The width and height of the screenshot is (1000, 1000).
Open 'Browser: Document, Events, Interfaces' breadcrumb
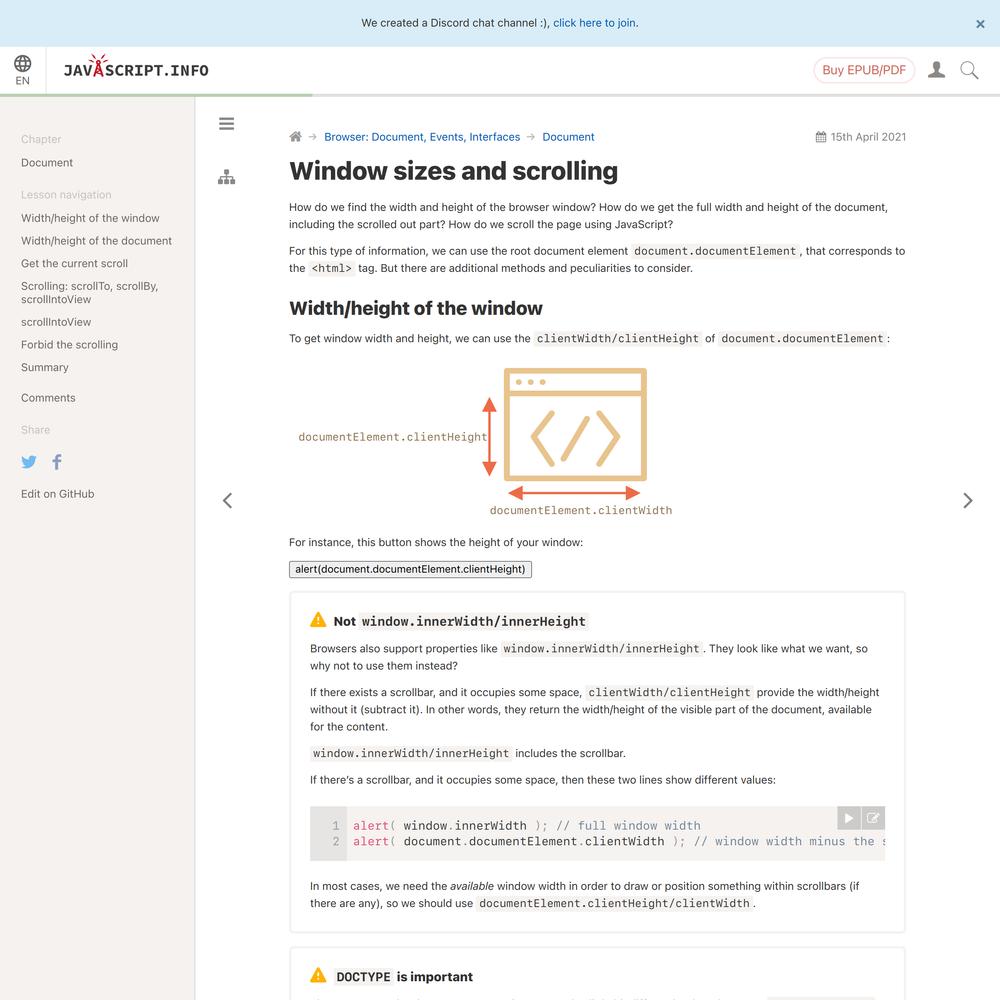coord(422,137)
